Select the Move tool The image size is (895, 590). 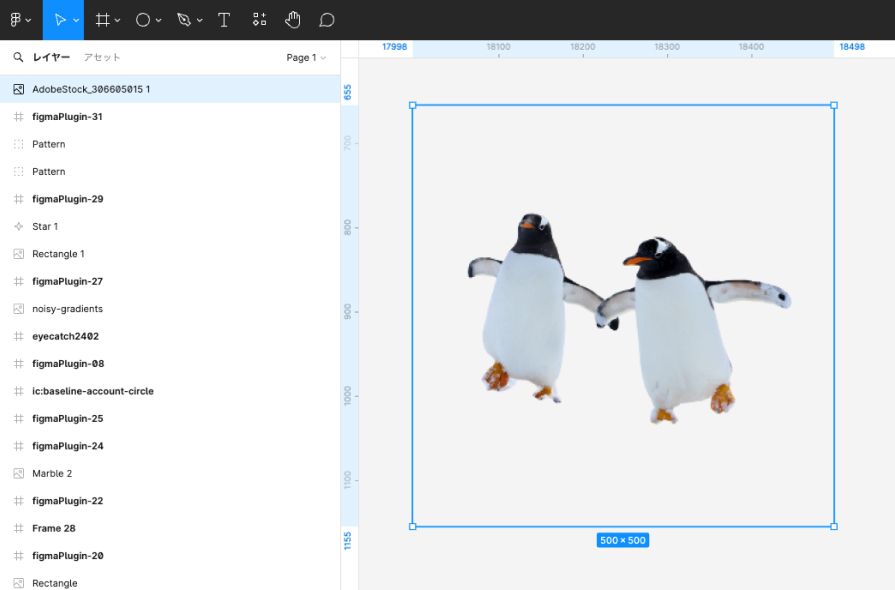coord(61,20)
